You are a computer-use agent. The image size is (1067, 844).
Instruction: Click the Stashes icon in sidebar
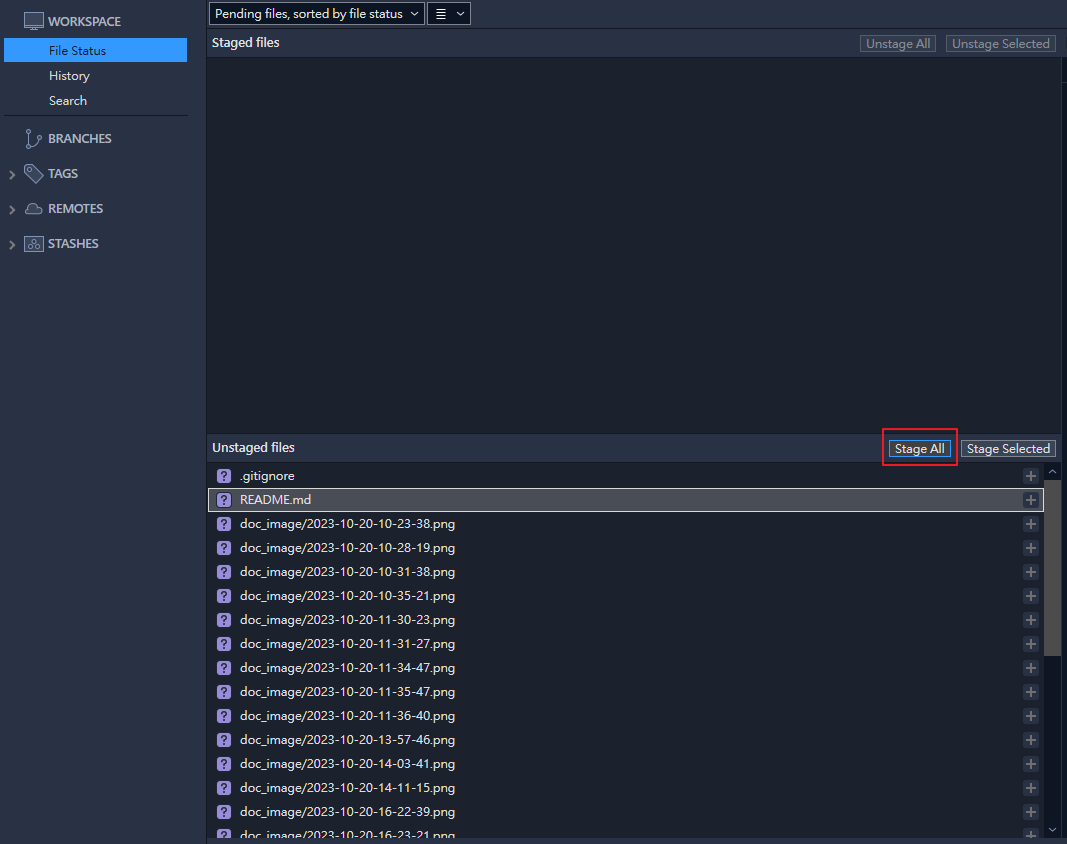(x=33, y=244)
